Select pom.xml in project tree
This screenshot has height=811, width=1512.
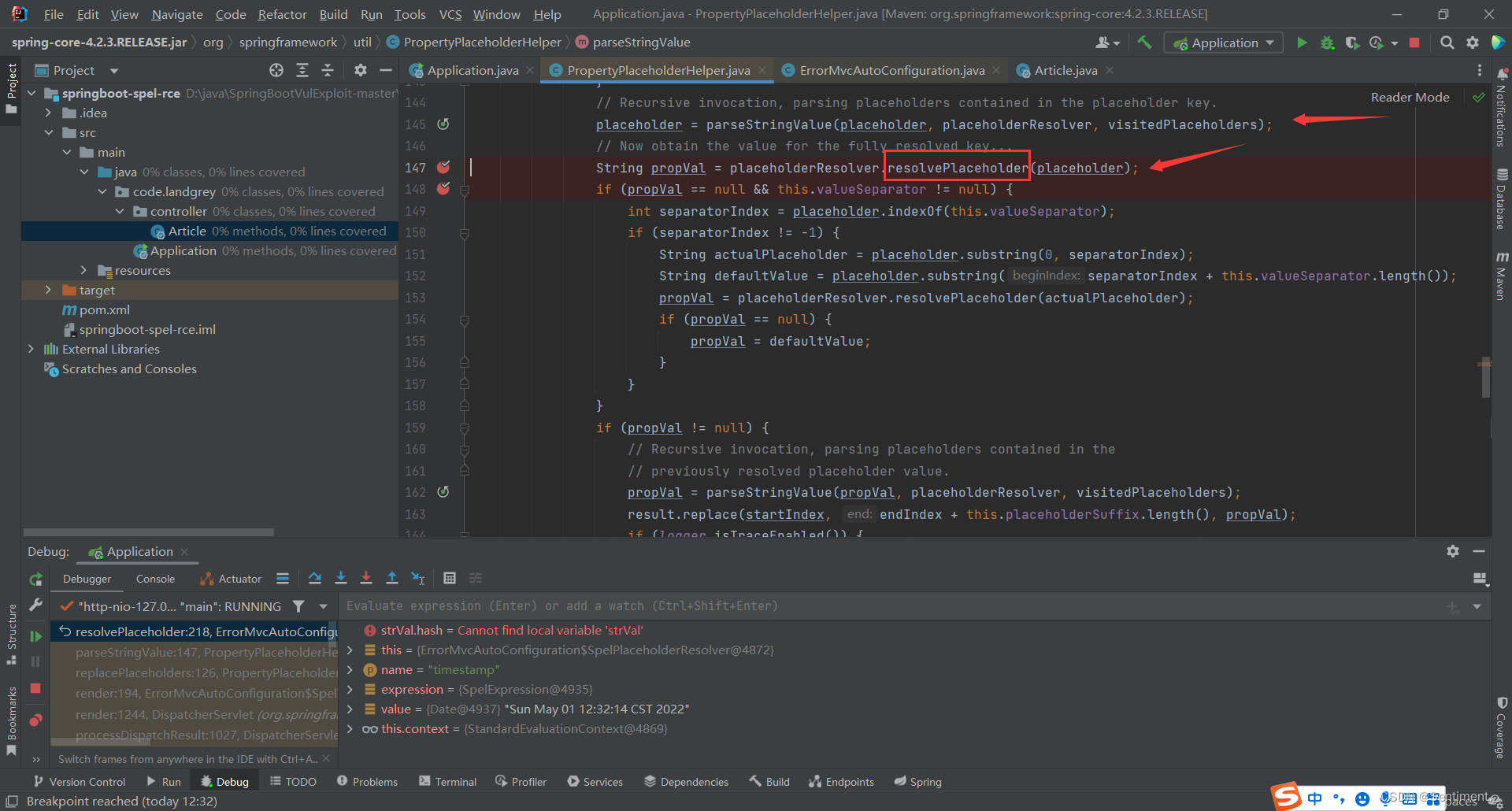click(x=96, y=309)
